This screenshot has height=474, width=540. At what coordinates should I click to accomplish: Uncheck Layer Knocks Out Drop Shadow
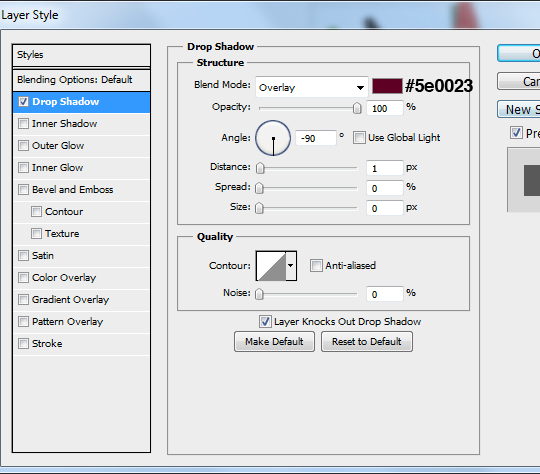point(265,321)
